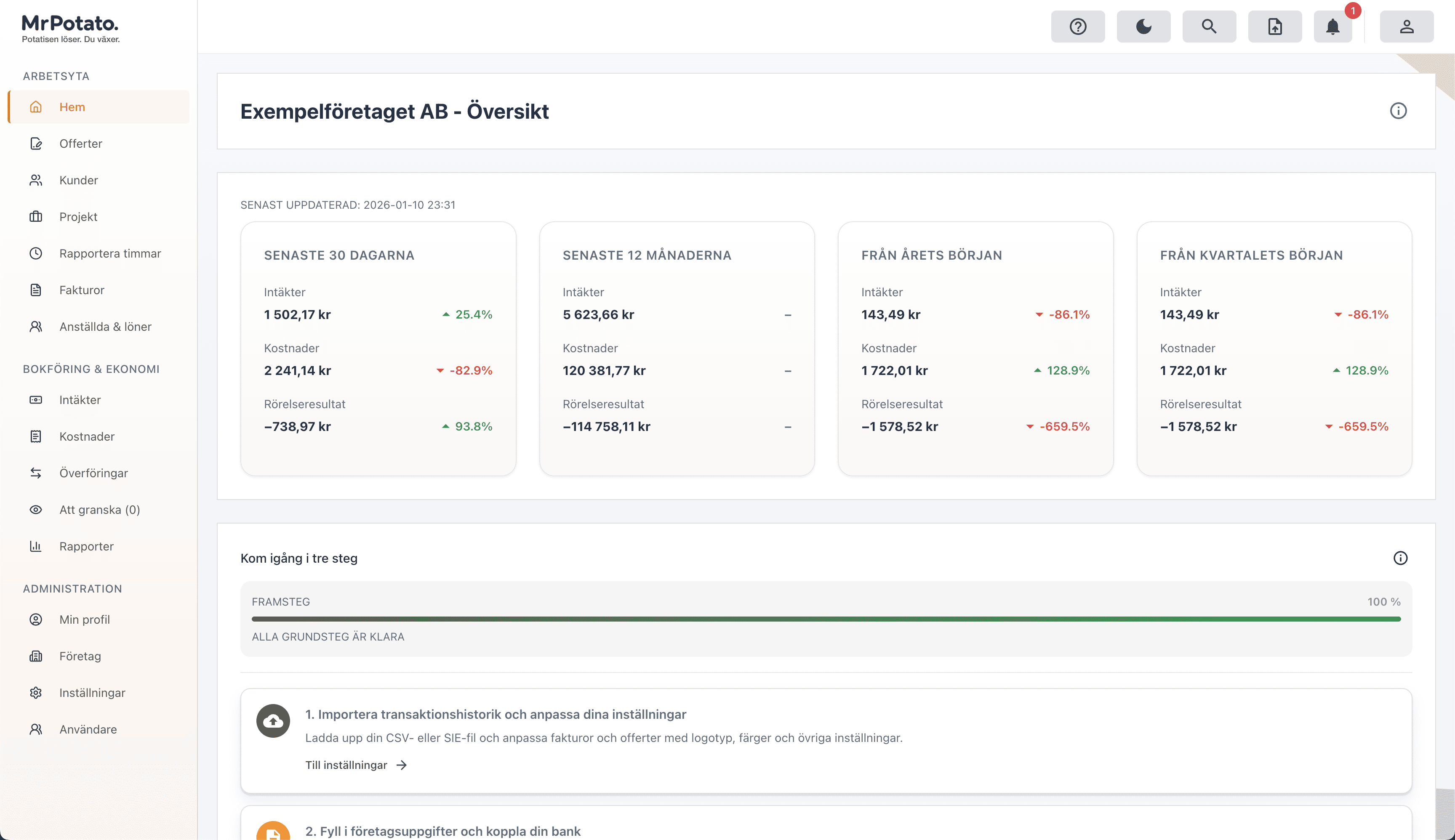
Task: Open the help icon in the top toolbar
Action: tap(1077, 26)
